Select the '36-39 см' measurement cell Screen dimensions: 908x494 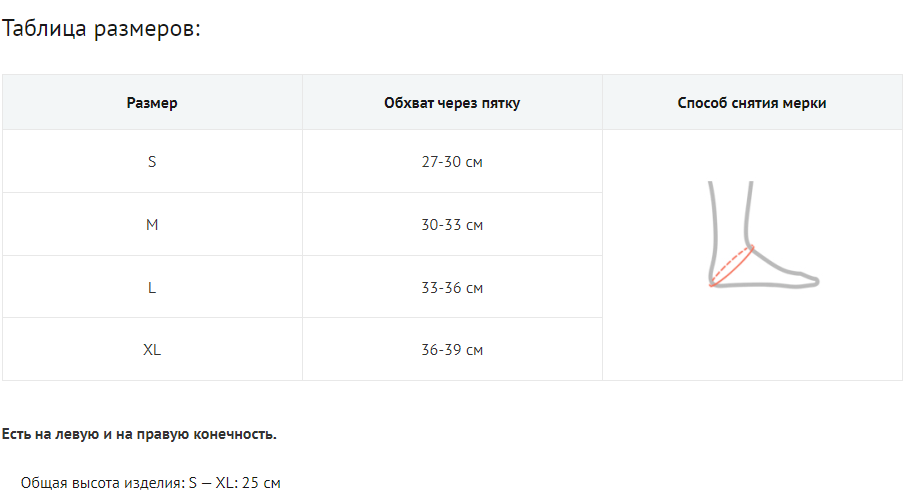point(452,350)
